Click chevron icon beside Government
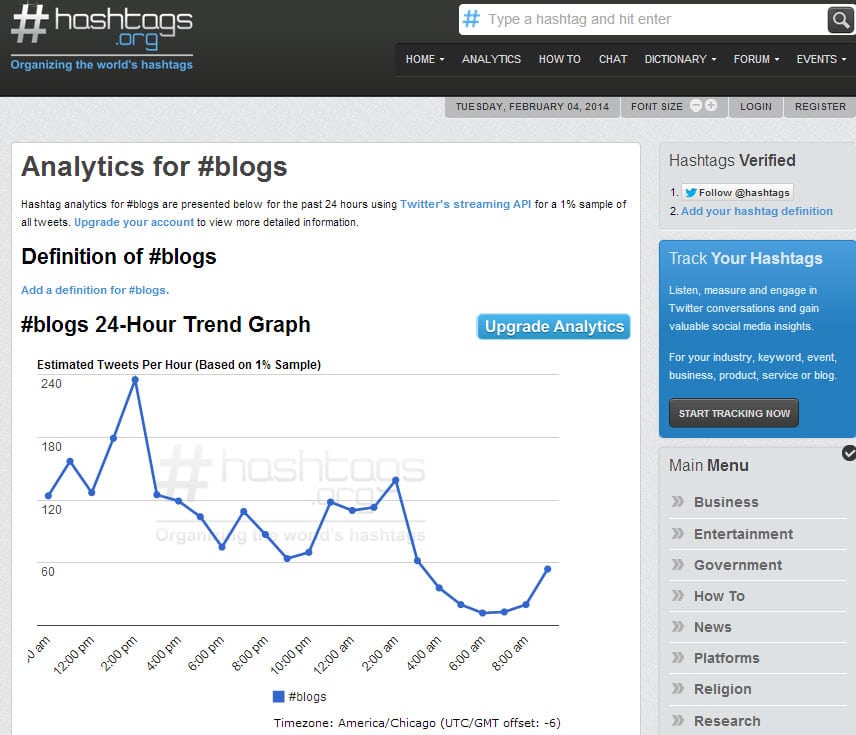The image size is (856, 735). (x=677, y=564)
